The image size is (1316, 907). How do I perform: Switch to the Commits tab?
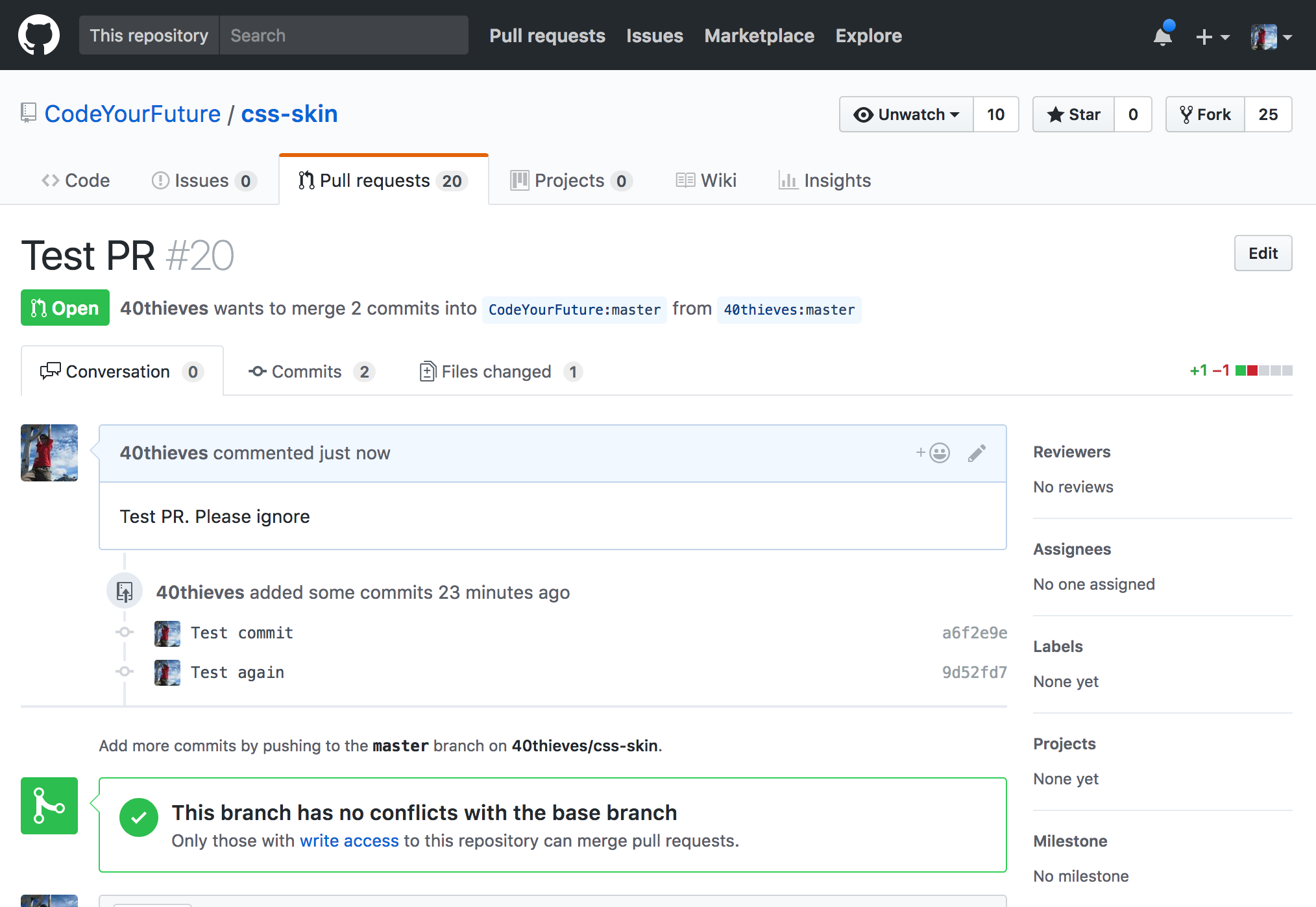click(x=312, y=371)
